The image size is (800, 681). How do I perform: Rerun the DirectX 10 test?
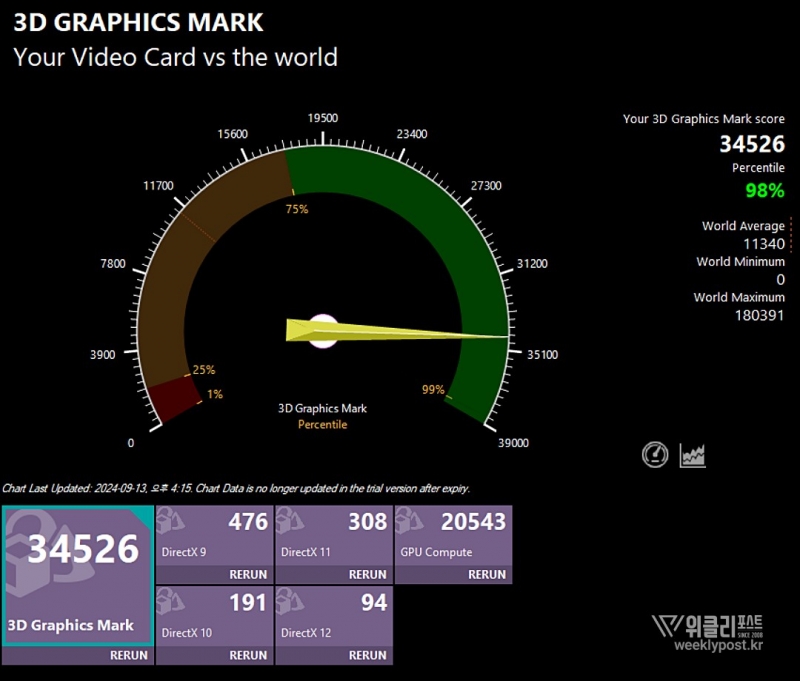click(x=248, y=655)
